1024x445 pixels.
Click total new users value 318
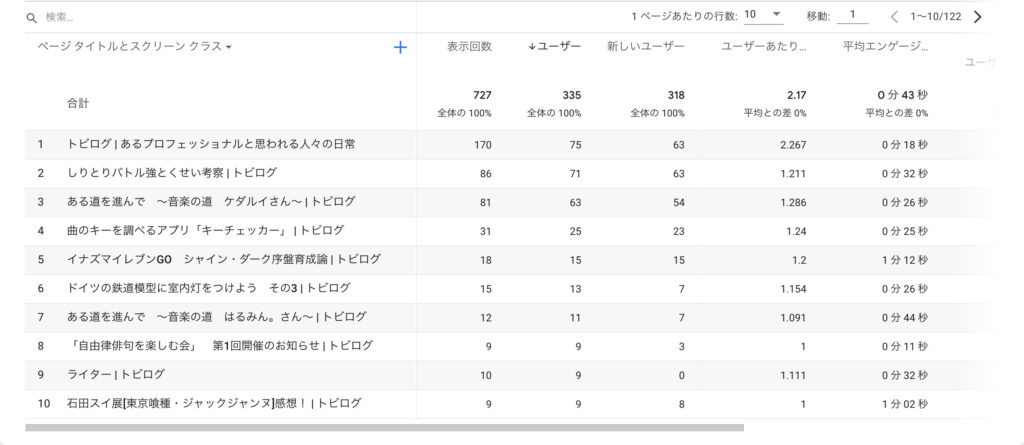click(676, 95)
